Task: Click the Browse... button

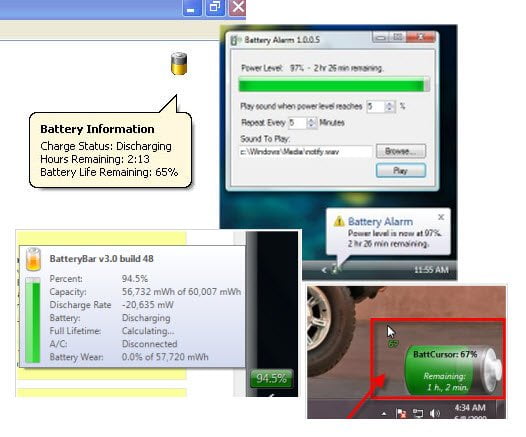Action: 401,151
